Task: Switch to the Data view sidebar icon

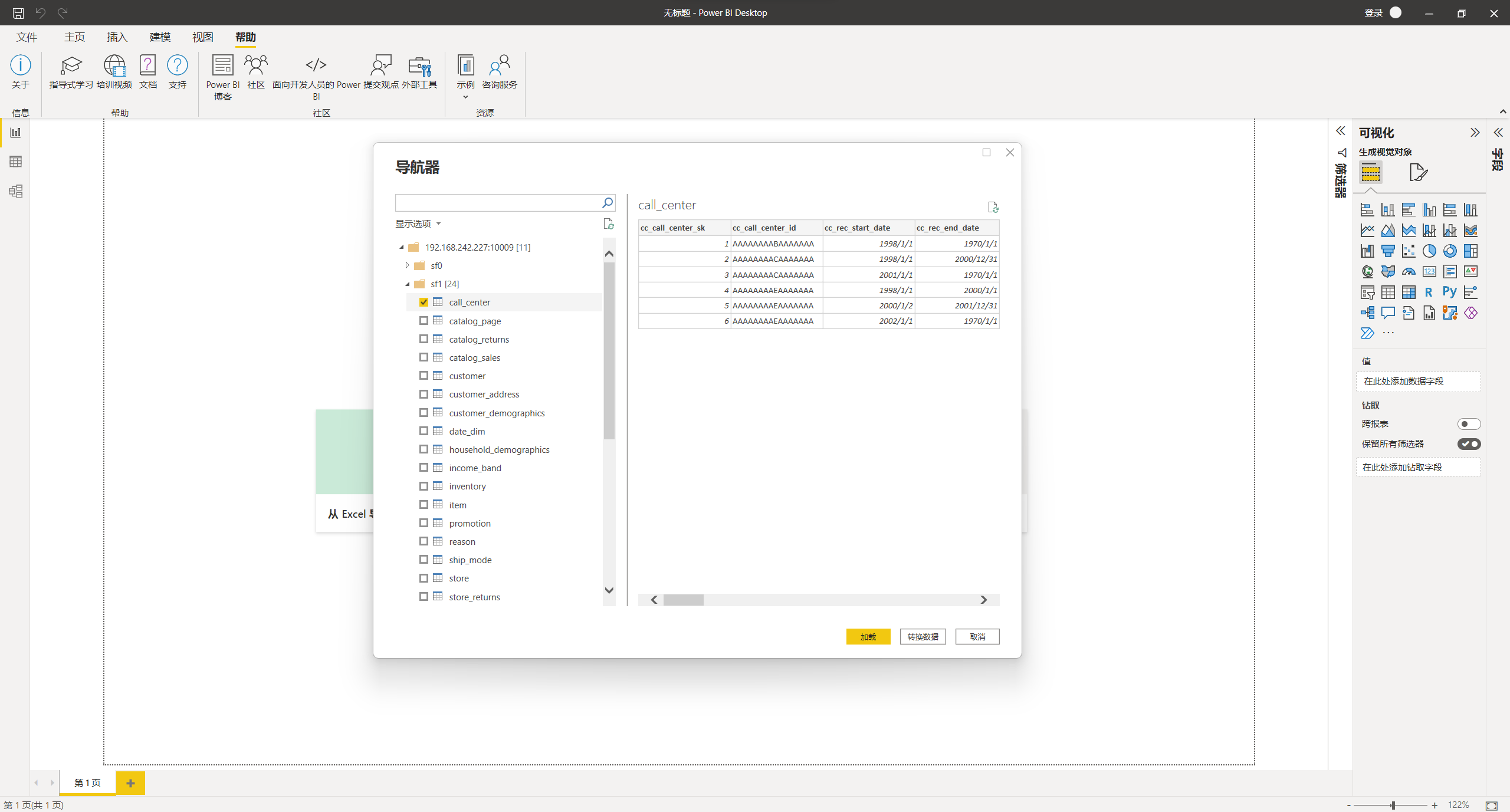Action: click(16, 162)
